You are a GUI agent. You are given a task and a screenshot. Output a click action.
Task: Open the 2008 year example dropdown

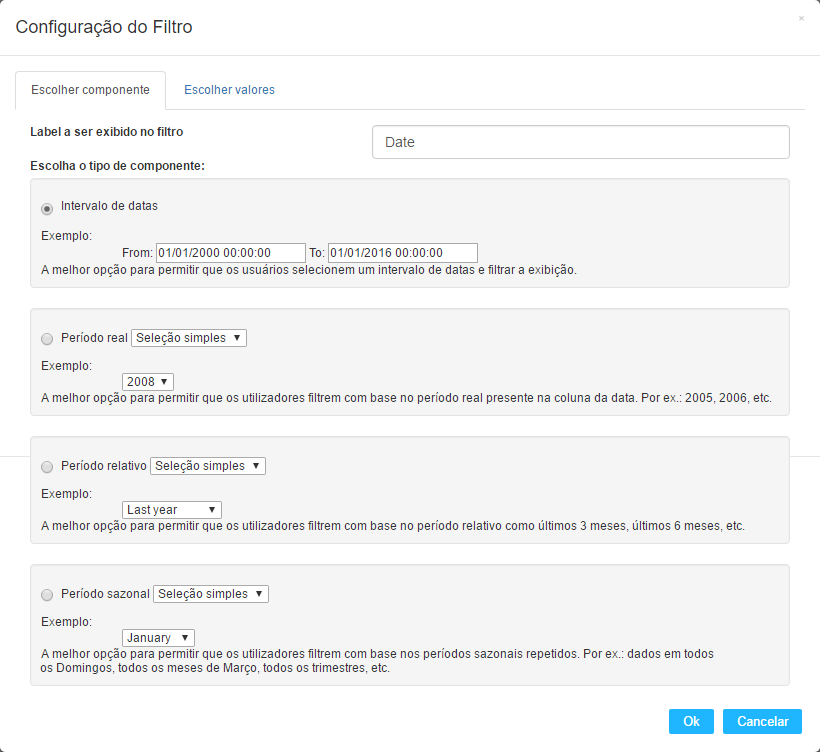pos(147,382)
